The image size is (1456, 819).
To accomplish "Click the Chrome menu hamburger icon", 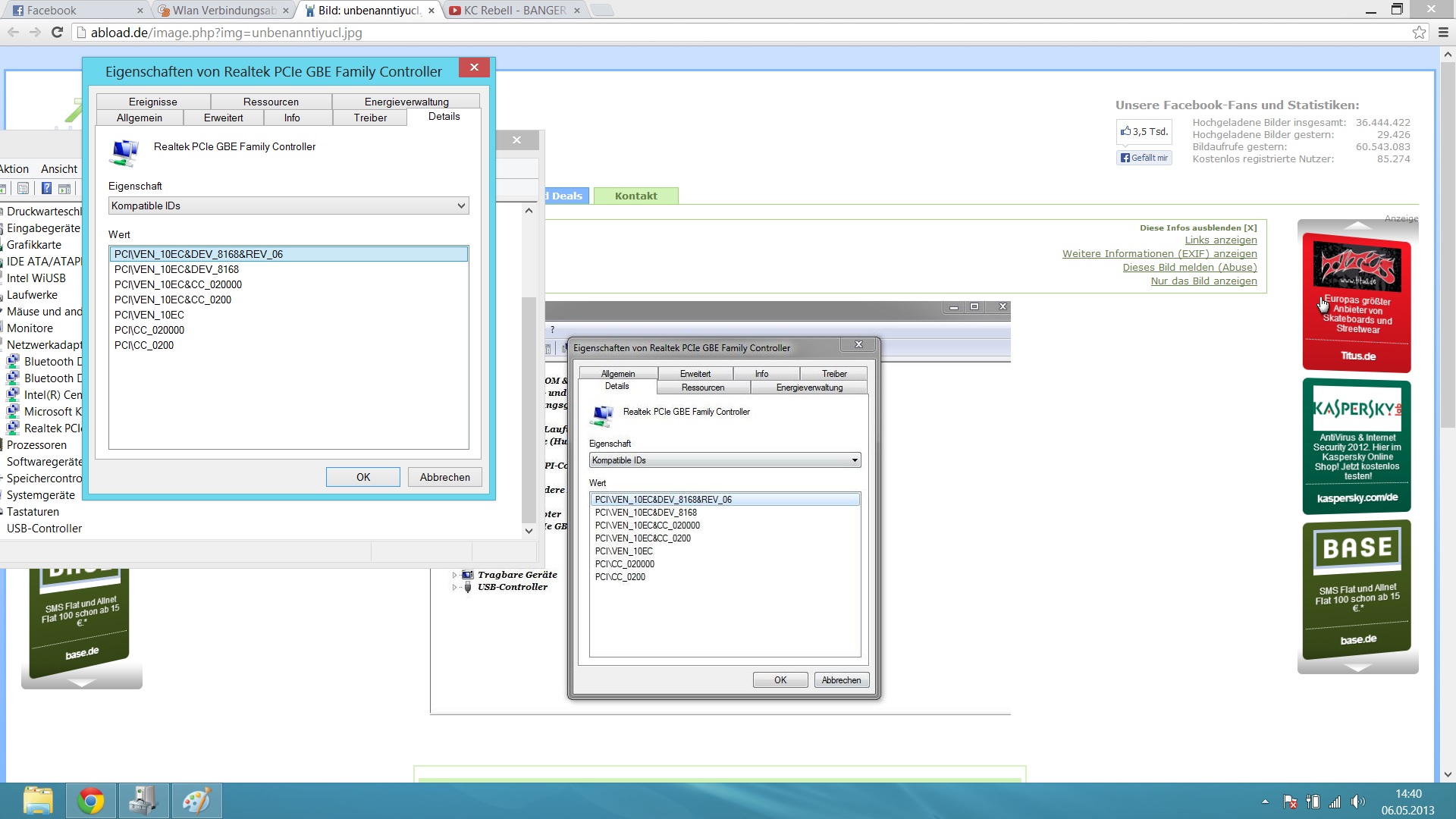I will pos(1443,33).
